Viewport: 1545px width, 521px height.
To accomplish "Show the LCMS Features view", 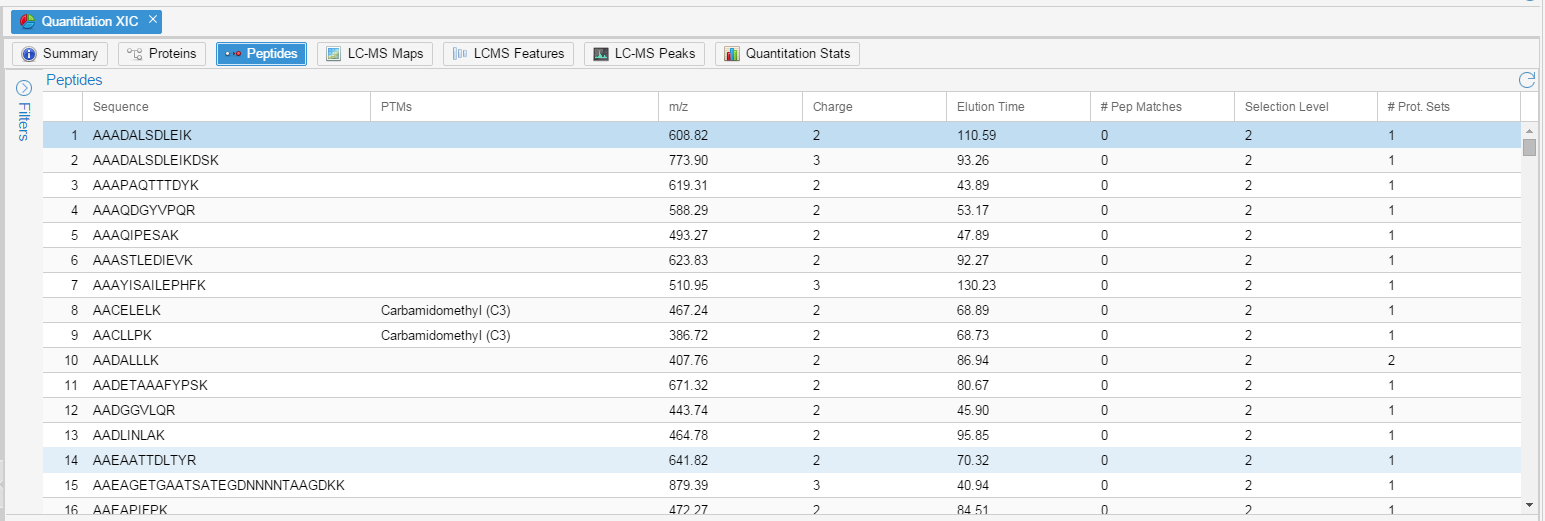I will tap(508, 54).
